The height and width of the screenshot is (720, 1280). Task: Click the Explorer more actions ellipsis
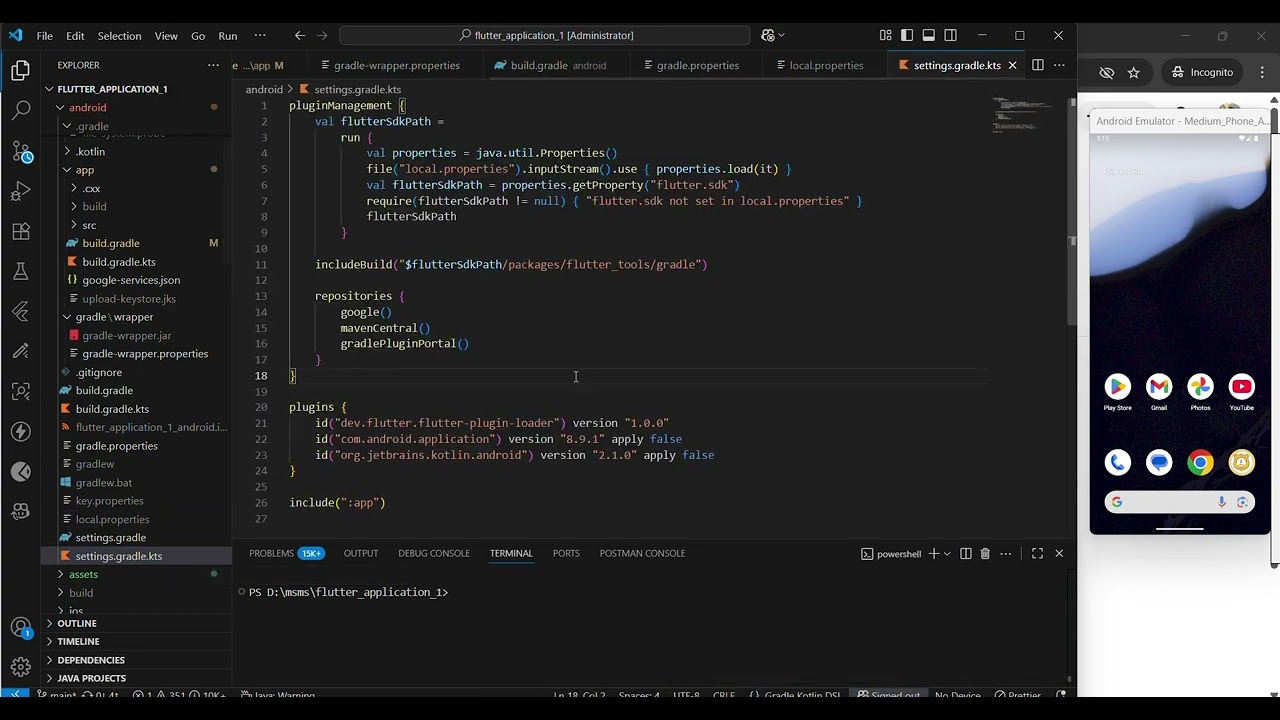213,65
